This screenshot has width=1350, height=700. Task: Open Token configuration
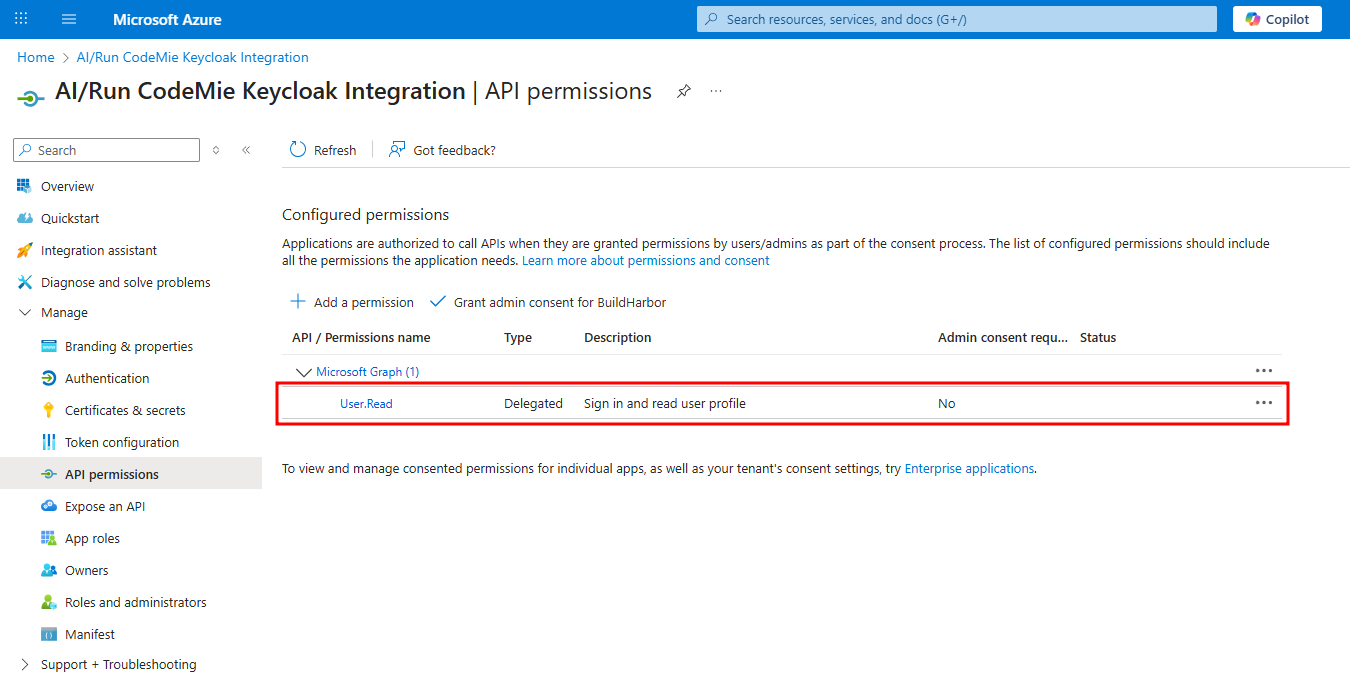(121, 441)
